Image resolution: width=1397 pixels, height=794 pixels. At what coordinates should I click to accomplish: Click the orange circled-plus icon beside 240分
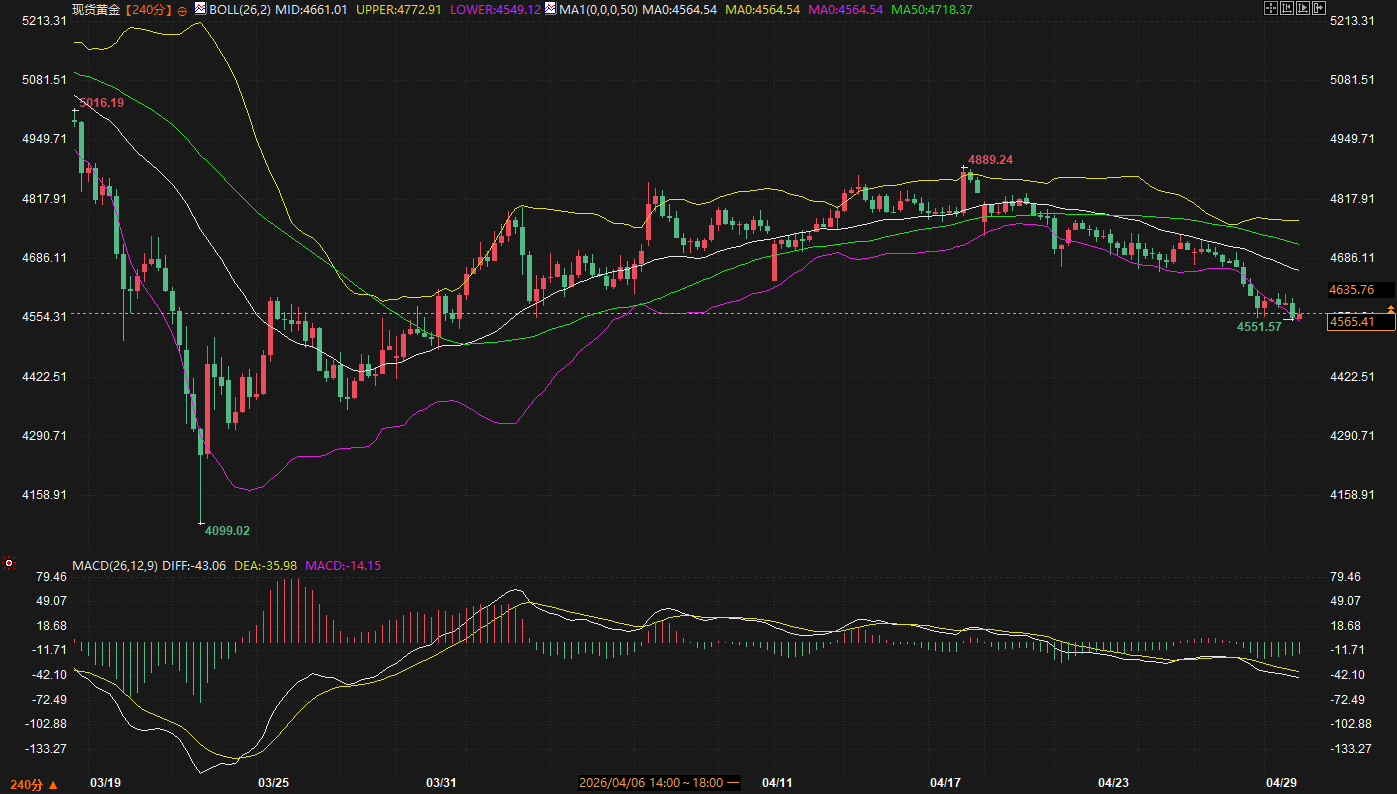point(182,10)
